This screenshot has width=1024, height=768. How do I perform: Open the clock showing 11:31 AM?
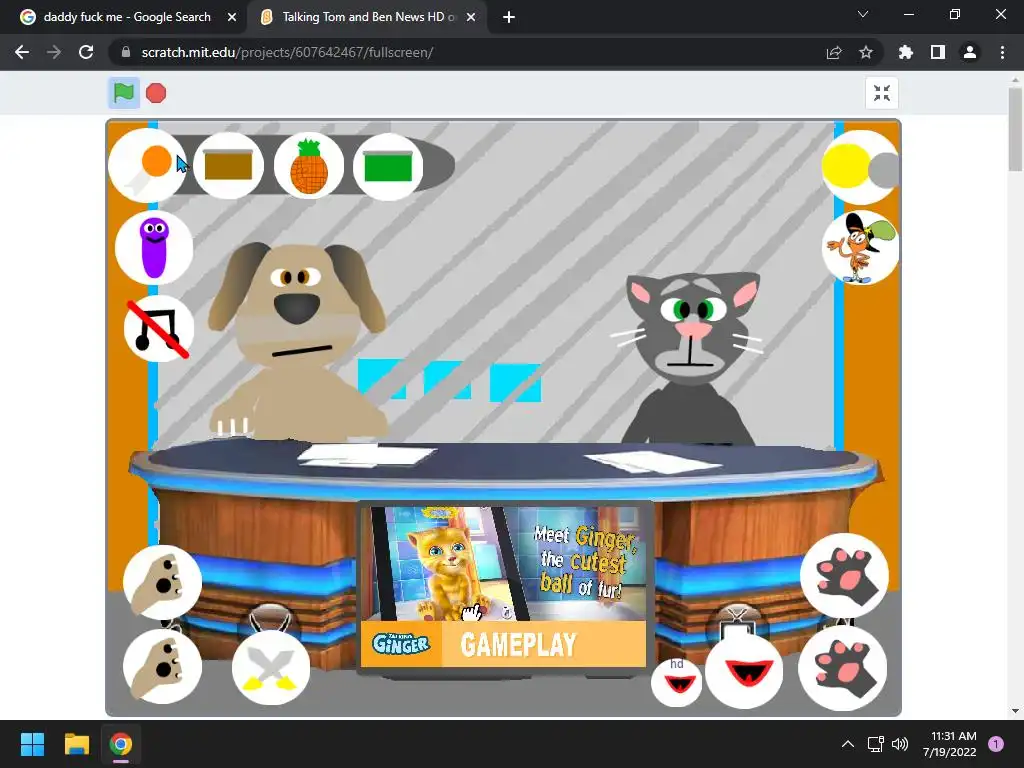tap(950, 744)
